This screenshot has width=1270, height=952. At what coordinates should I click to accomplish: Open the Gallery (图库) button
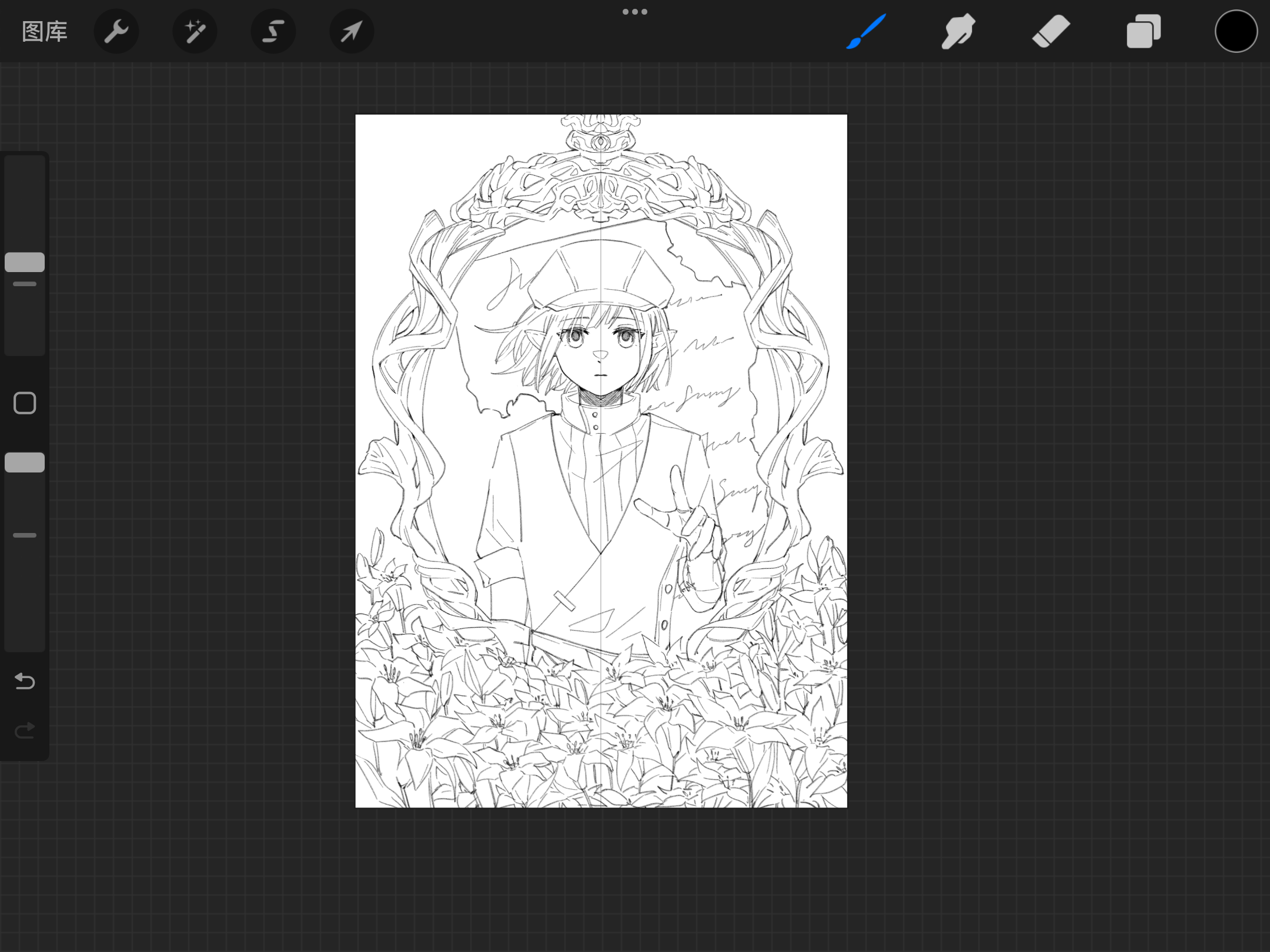click(x=45, y=32)
